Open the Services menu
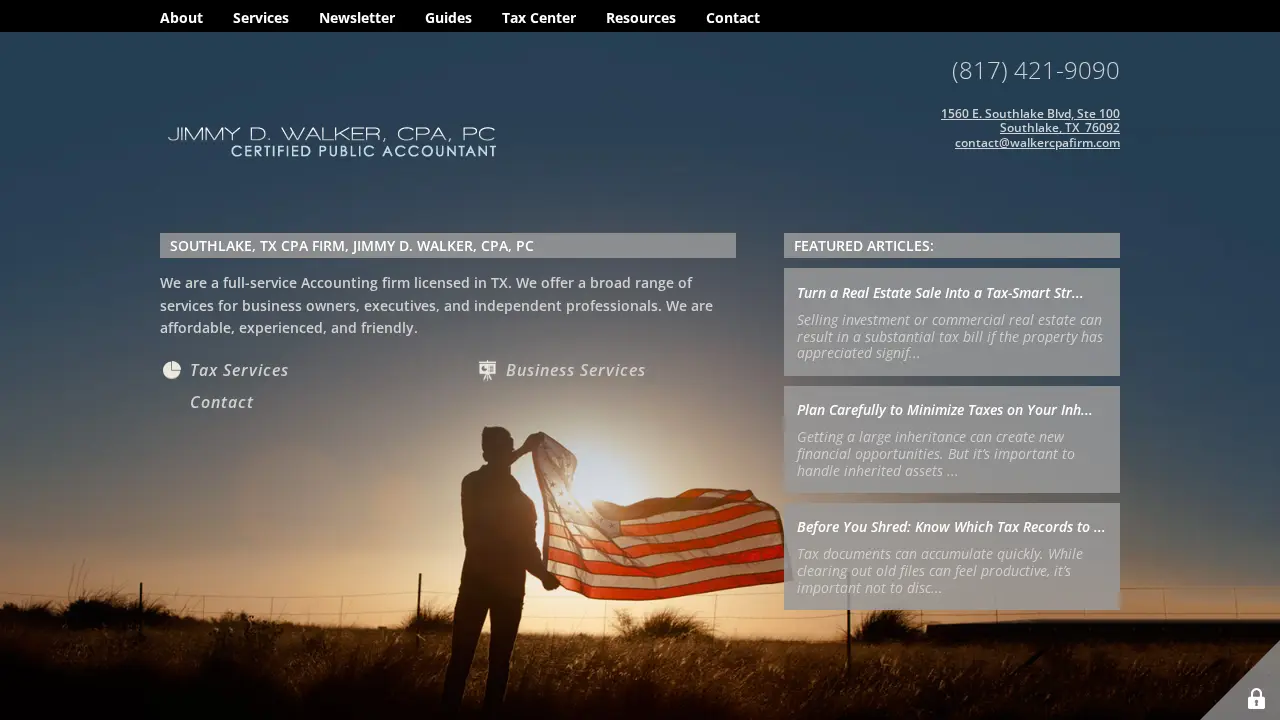Screen dimensions: 1280x720 (x=261, y=18)
